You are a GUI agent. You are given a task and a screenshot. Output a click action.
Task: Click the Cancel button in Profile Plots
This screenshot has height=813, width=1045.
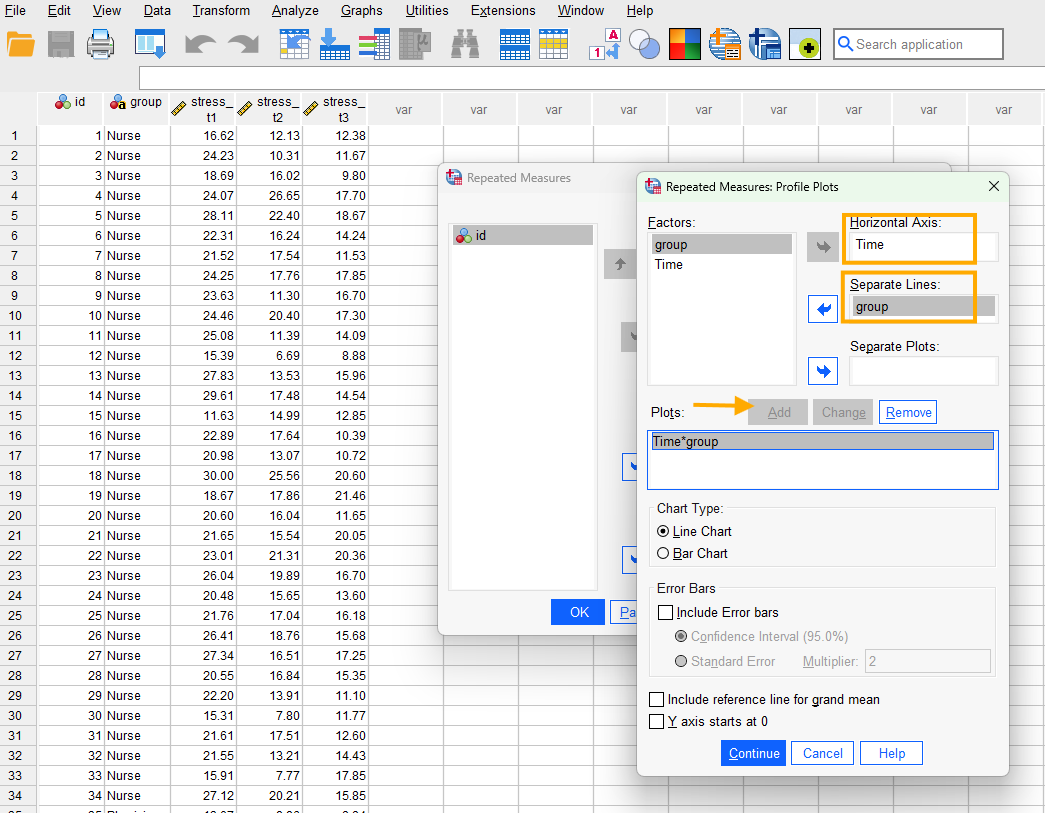(x=822, y=753)
